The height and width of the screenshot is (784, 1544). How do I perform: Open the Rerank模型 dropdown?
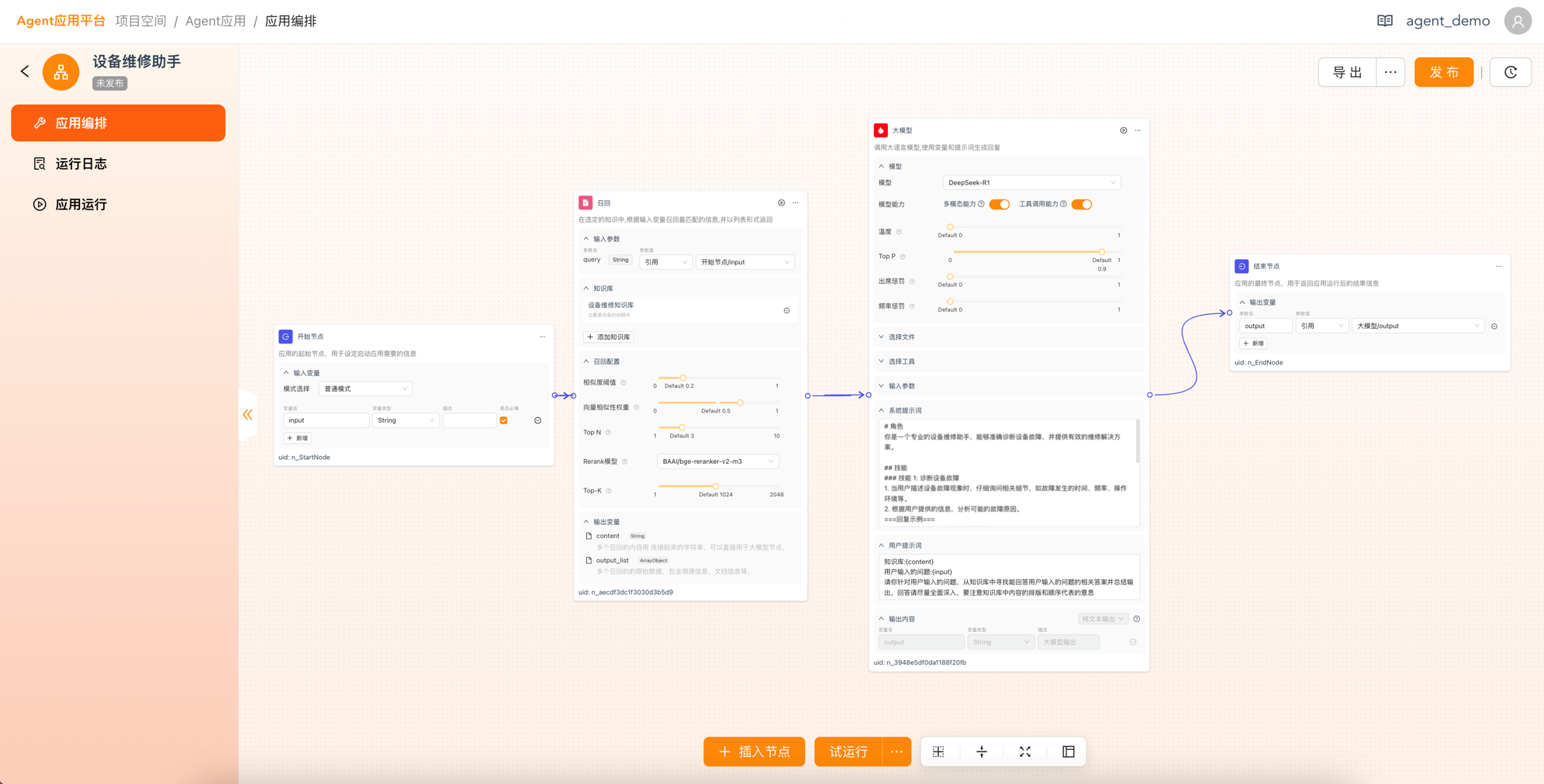[717, 461]
